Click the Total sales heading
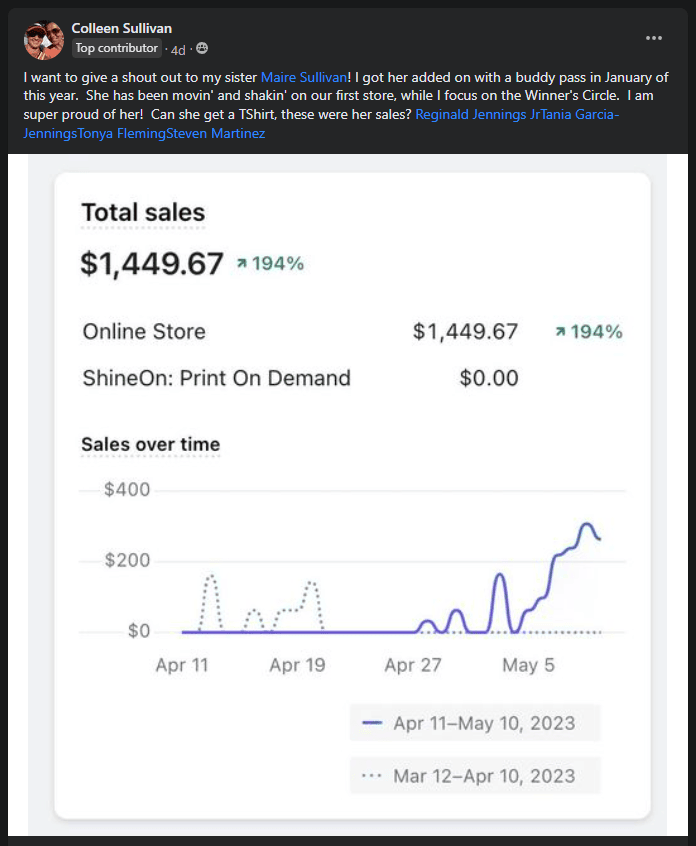Image resolution: width=696 pixels, height=846 pixels. (x=143, y=212)
